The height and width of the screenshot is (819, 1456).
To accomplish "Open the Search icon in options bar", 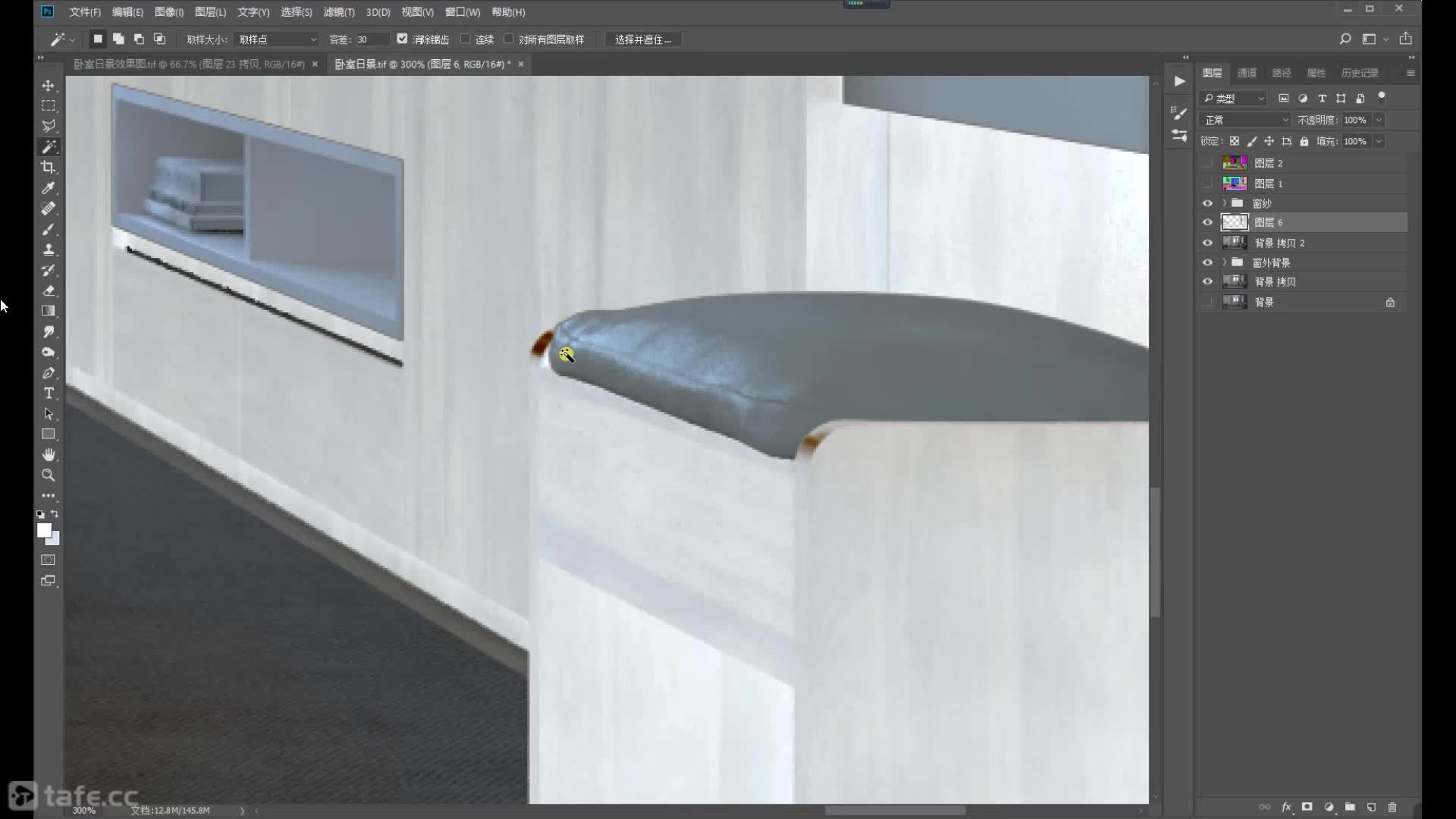I will (x=1345, y=39).
